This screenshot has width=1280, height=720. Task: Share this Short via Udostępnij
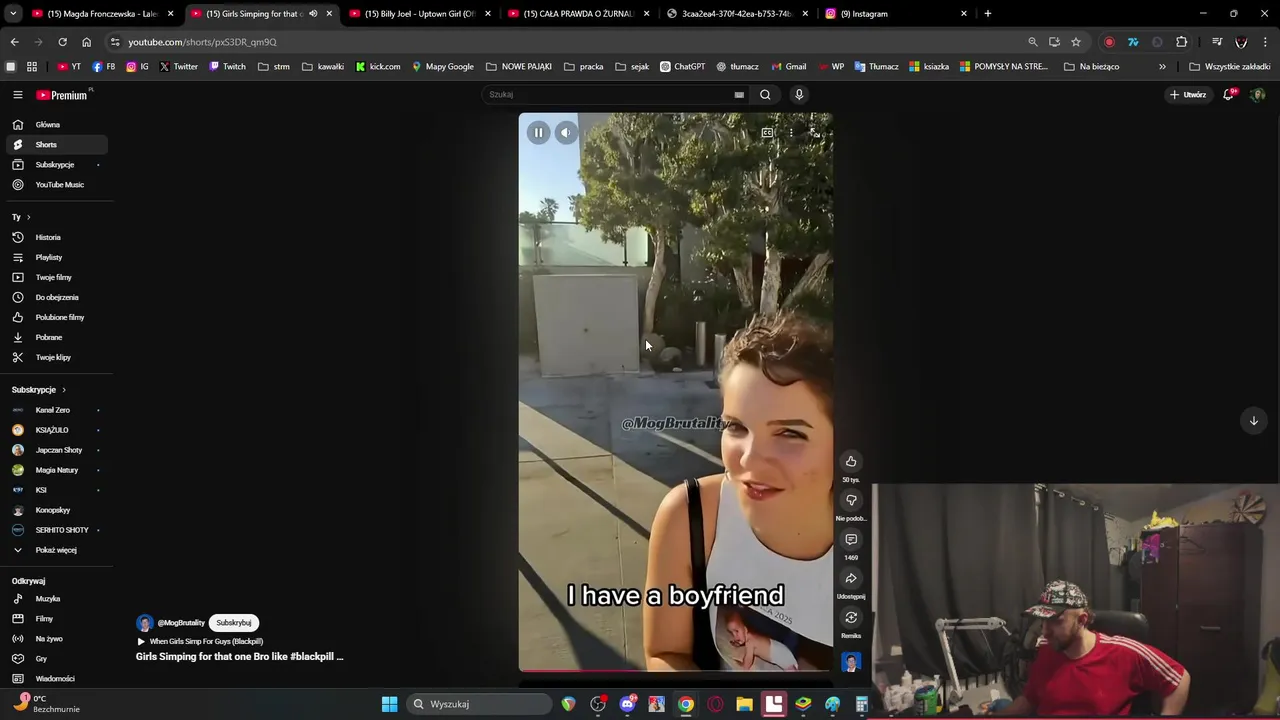[851, 578]
